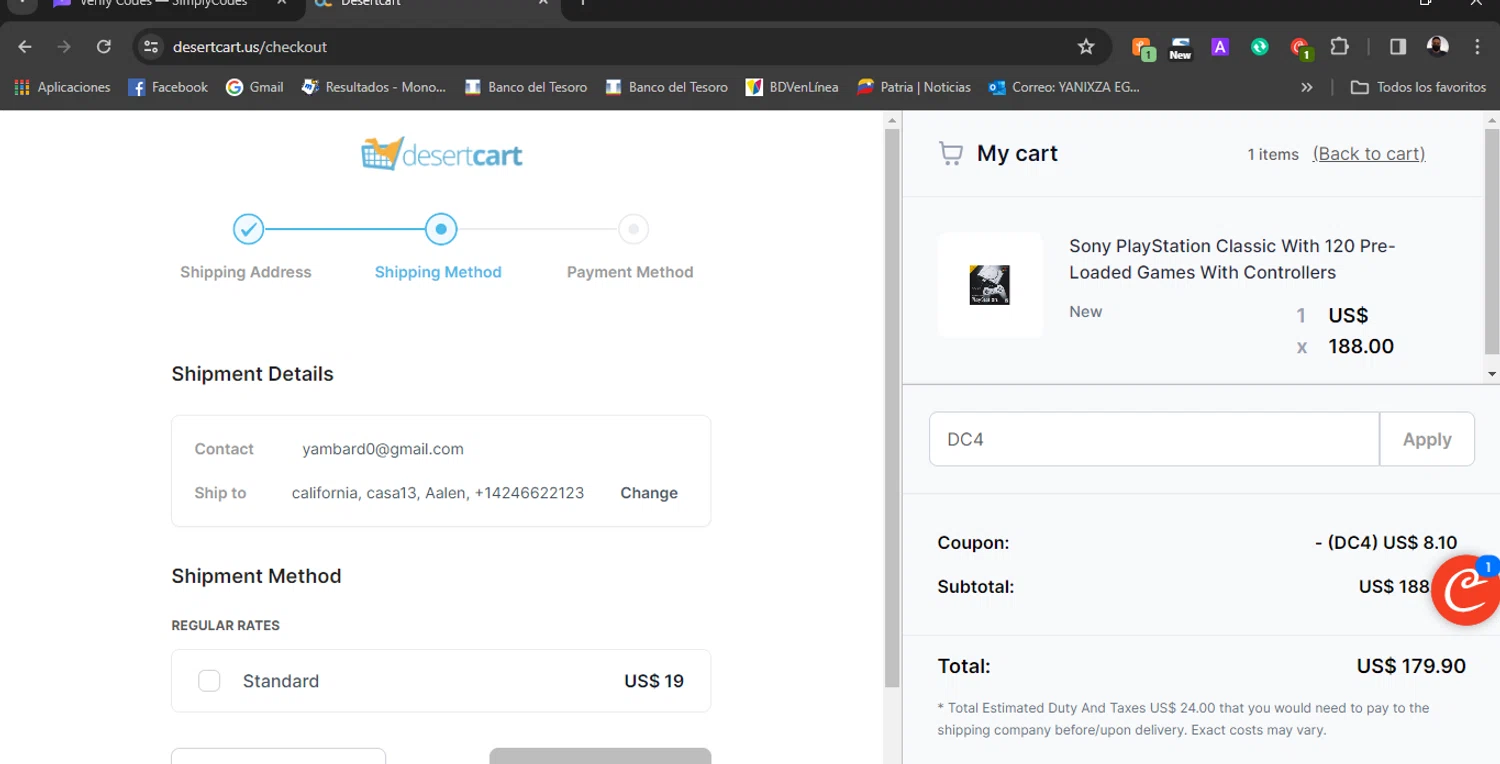Apply the DC4 coupon code
Image resolution: width=1500 pixels, height=764 pixels.
1427,439
